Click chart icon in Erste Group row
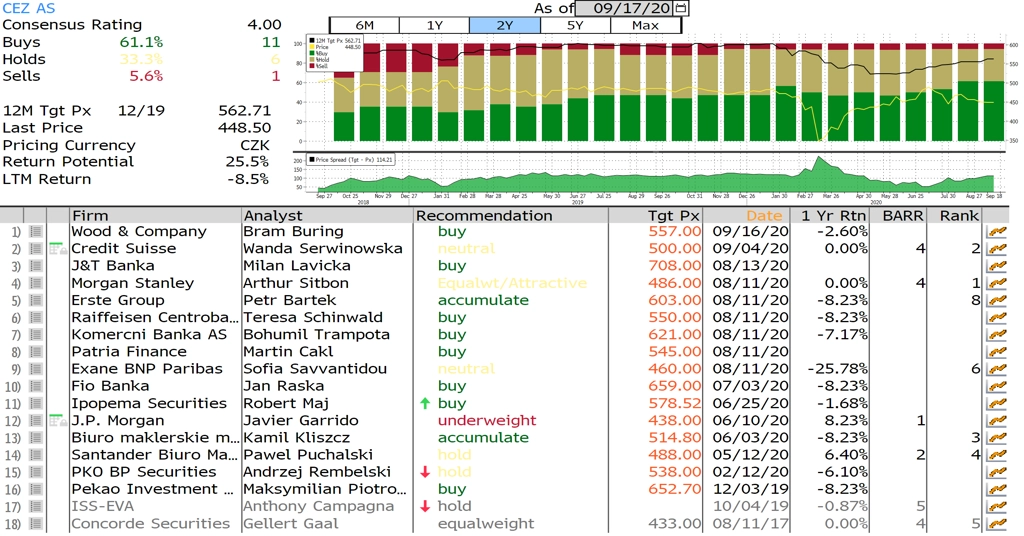Image resolution: width=1024 pixels, height=536 pixels. point(997,300)
